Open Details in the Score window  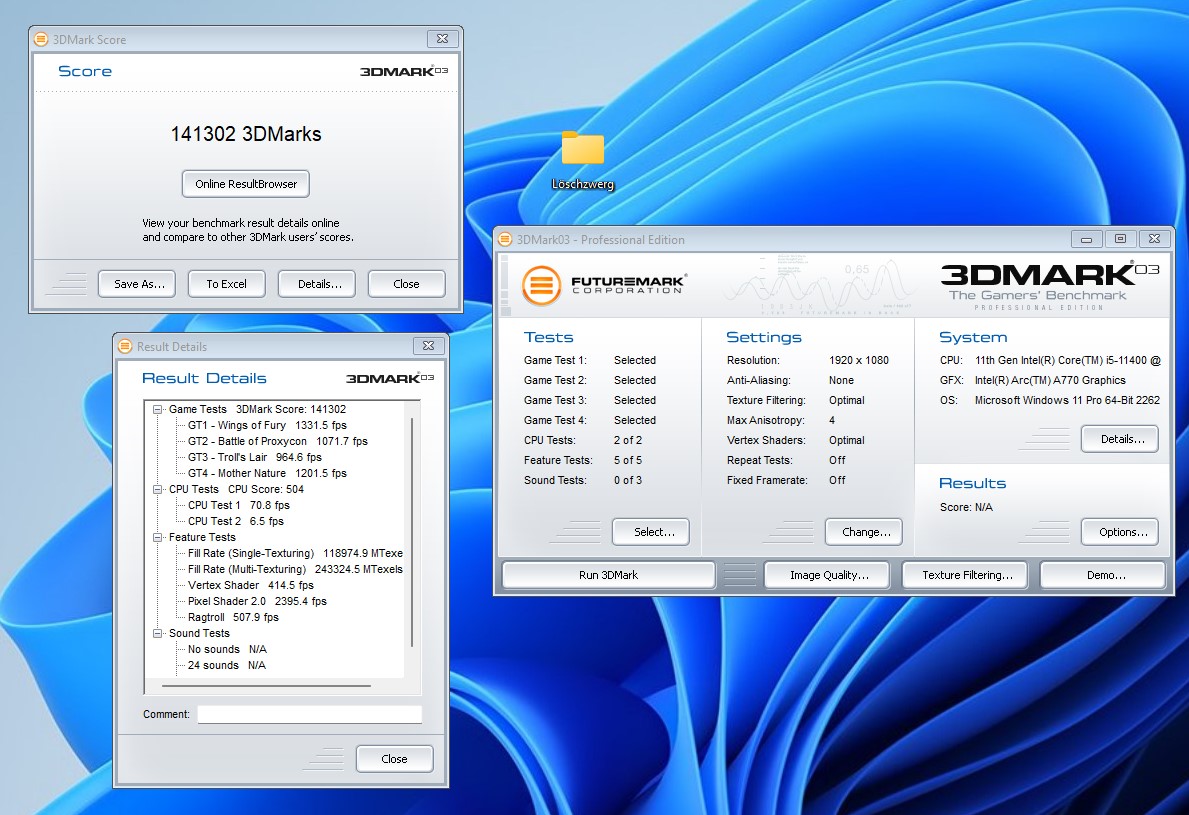click(317, 284)
